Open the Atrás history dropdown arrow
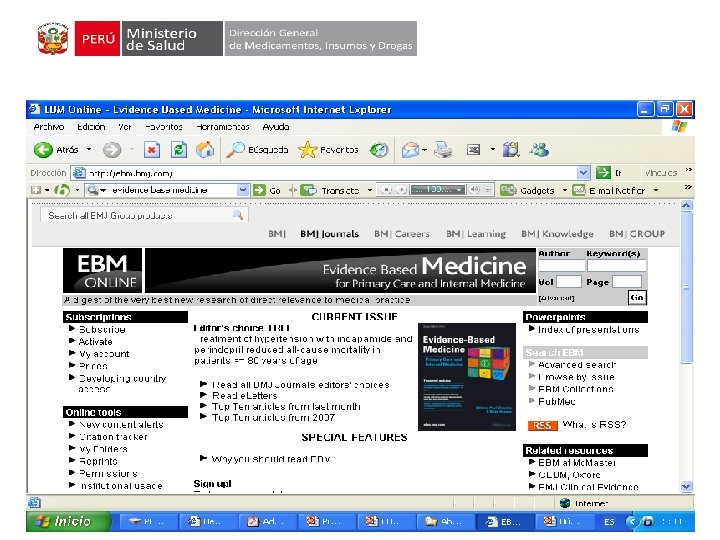 tap(89, 150)
